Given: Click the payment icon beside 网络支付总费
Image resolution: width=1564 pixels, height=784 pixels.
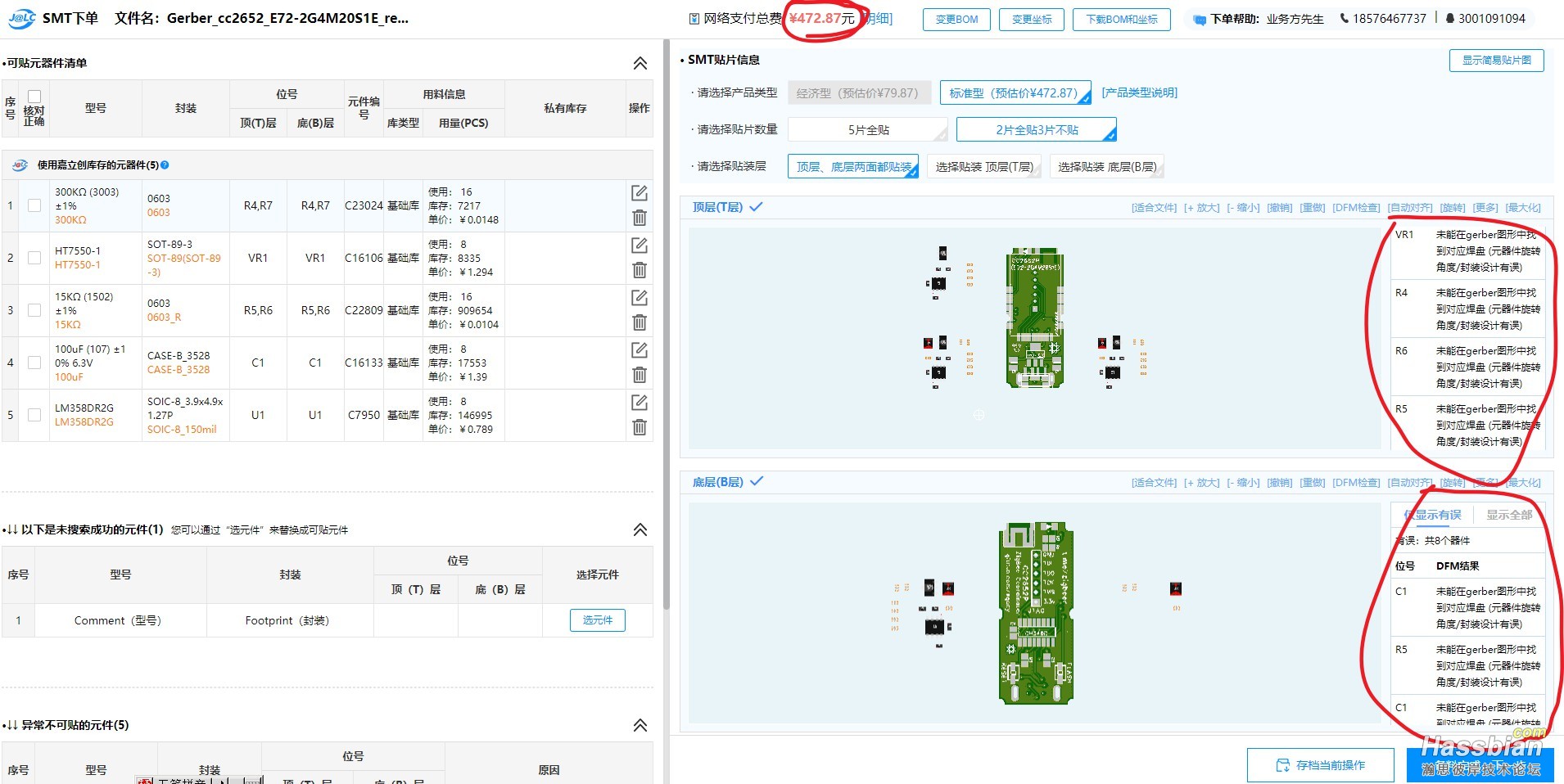Looking at the screenshot, I should tap(694, 19).
